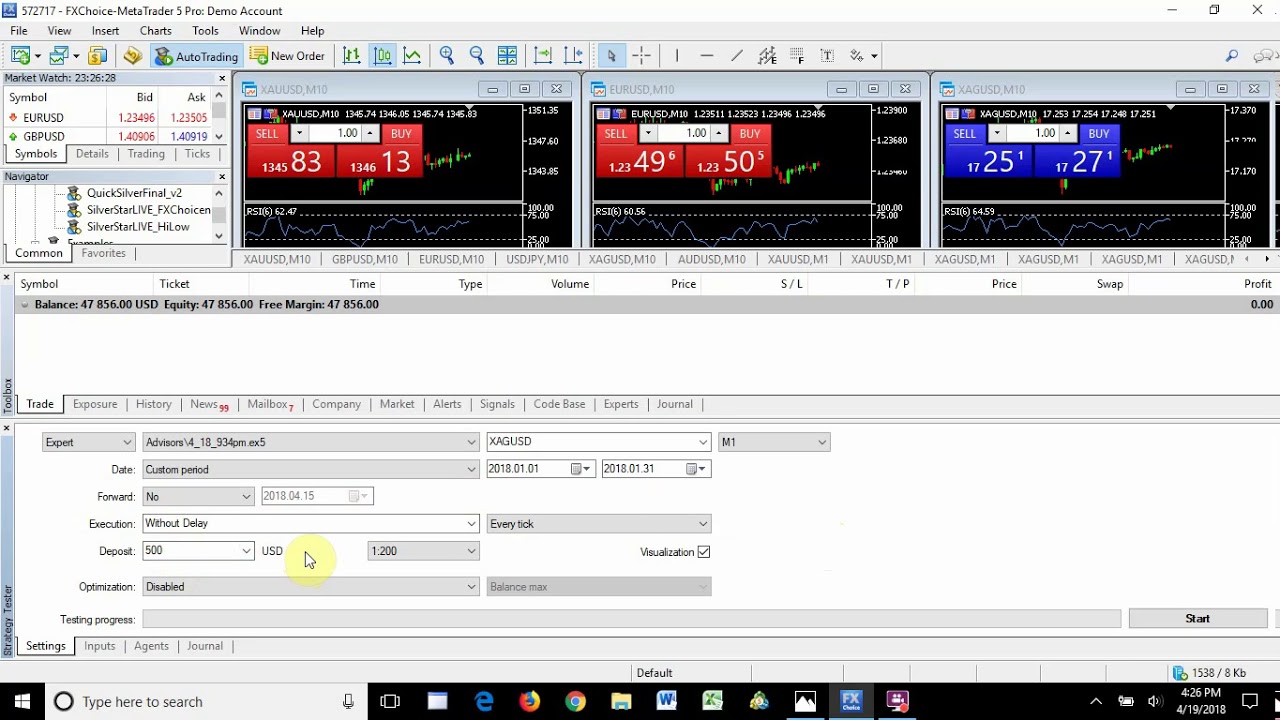Viewport: 1280px width, 720px height.
Task: Open the Custom period date dropdown
Action: pos(311,469)
